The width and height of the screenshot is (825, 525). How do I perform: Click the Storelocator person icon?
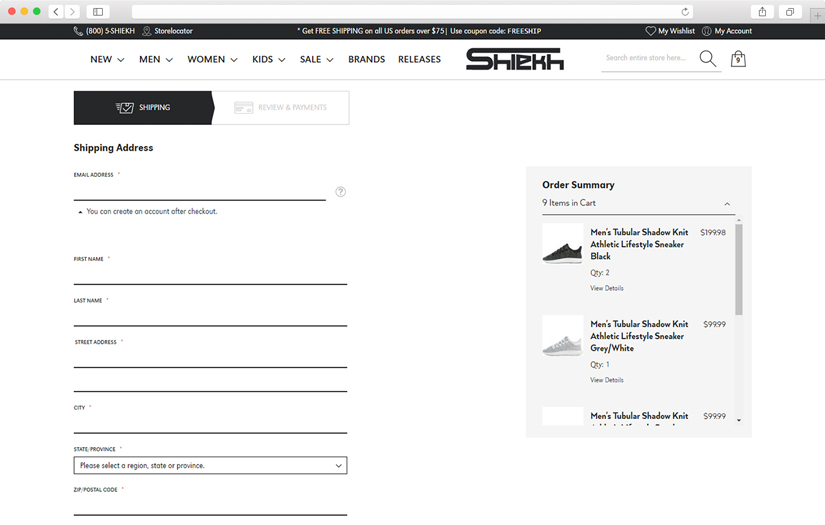tap(147, 31)
